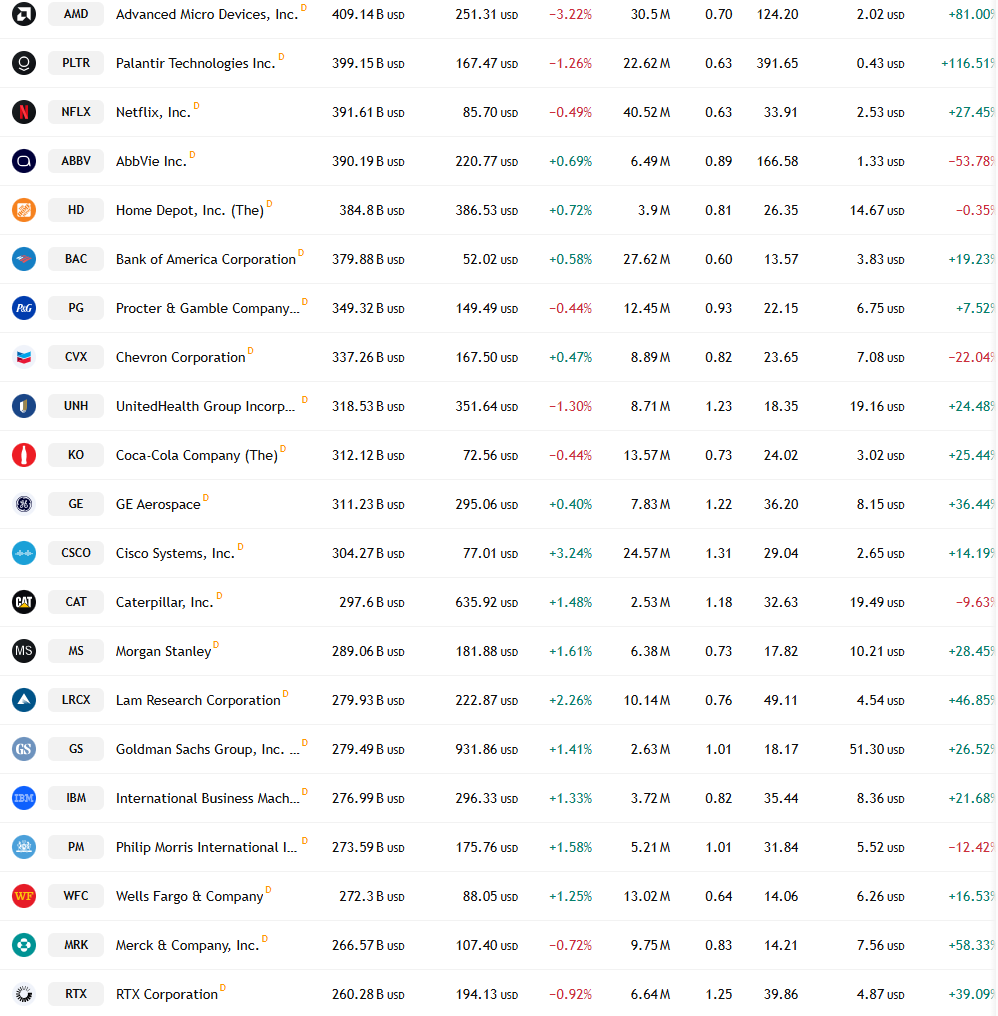Click the Caterpillar CAT logo

[24, 602]
